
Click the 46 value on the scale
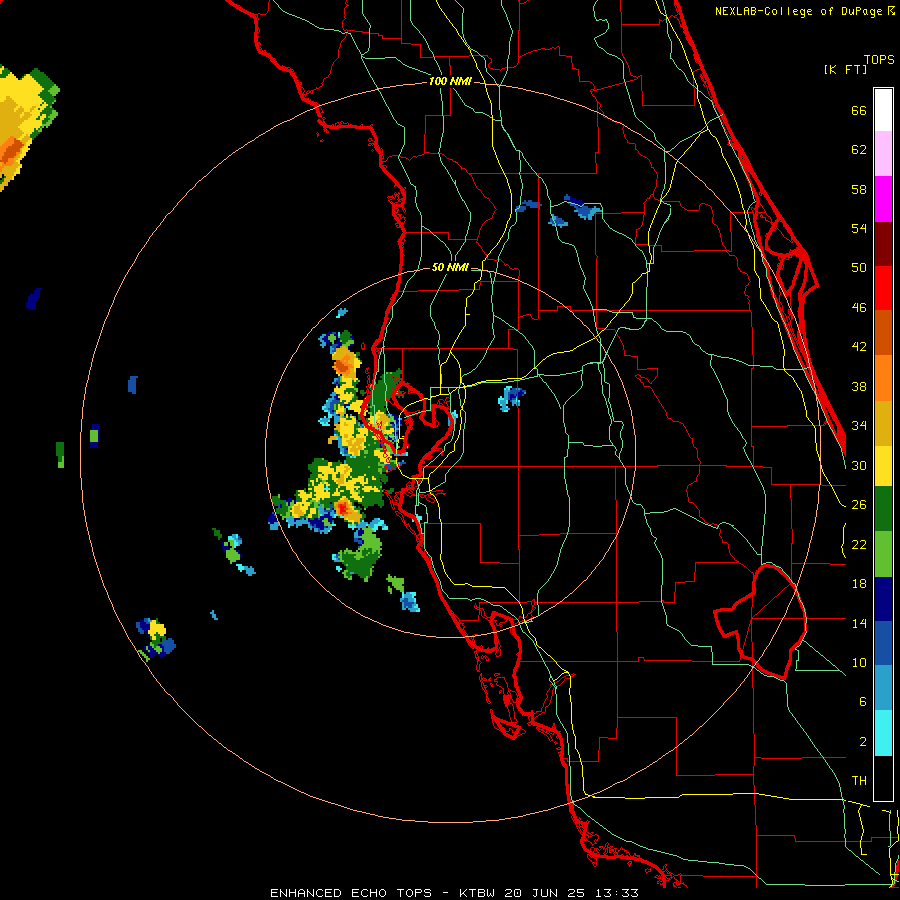point(859,308)
